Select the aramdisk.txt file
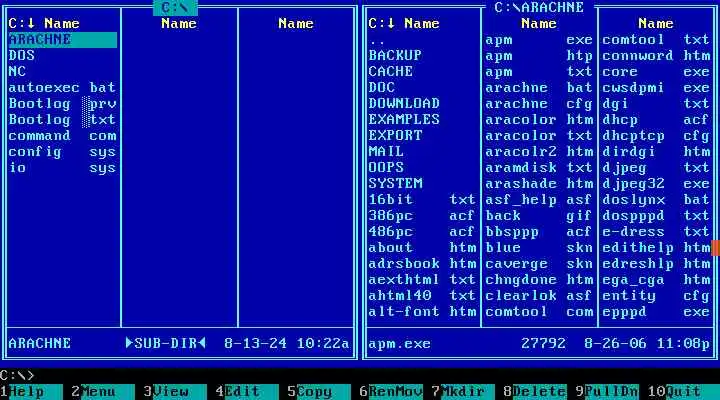 tap(539, 168)
